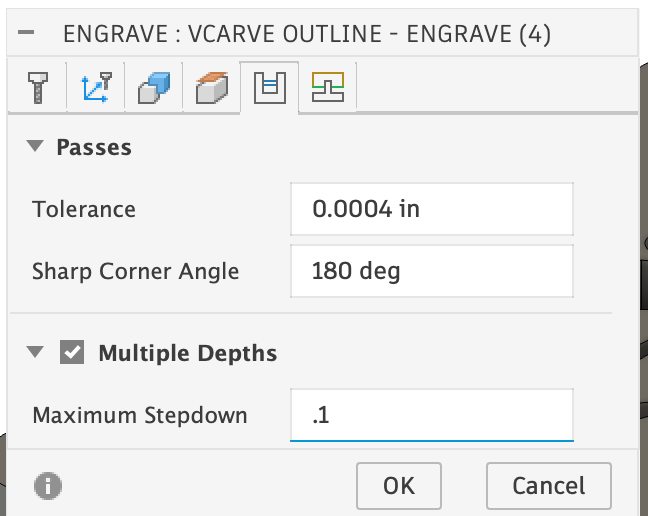This screenshot has height=516, width=648.
Task: Focus the Sharp Corner Angle field
Action: coord(432,270)
